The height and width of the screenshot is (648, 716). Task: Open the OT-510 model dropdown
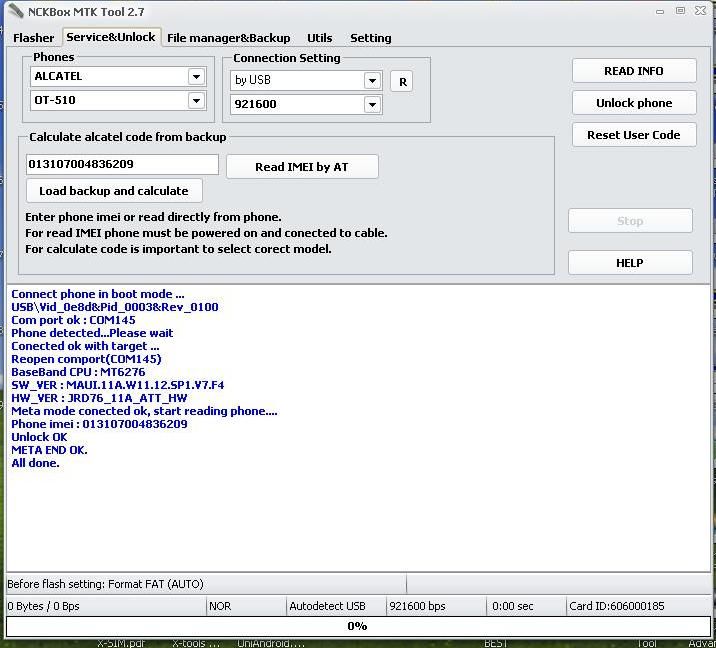[x=196, y=101]
